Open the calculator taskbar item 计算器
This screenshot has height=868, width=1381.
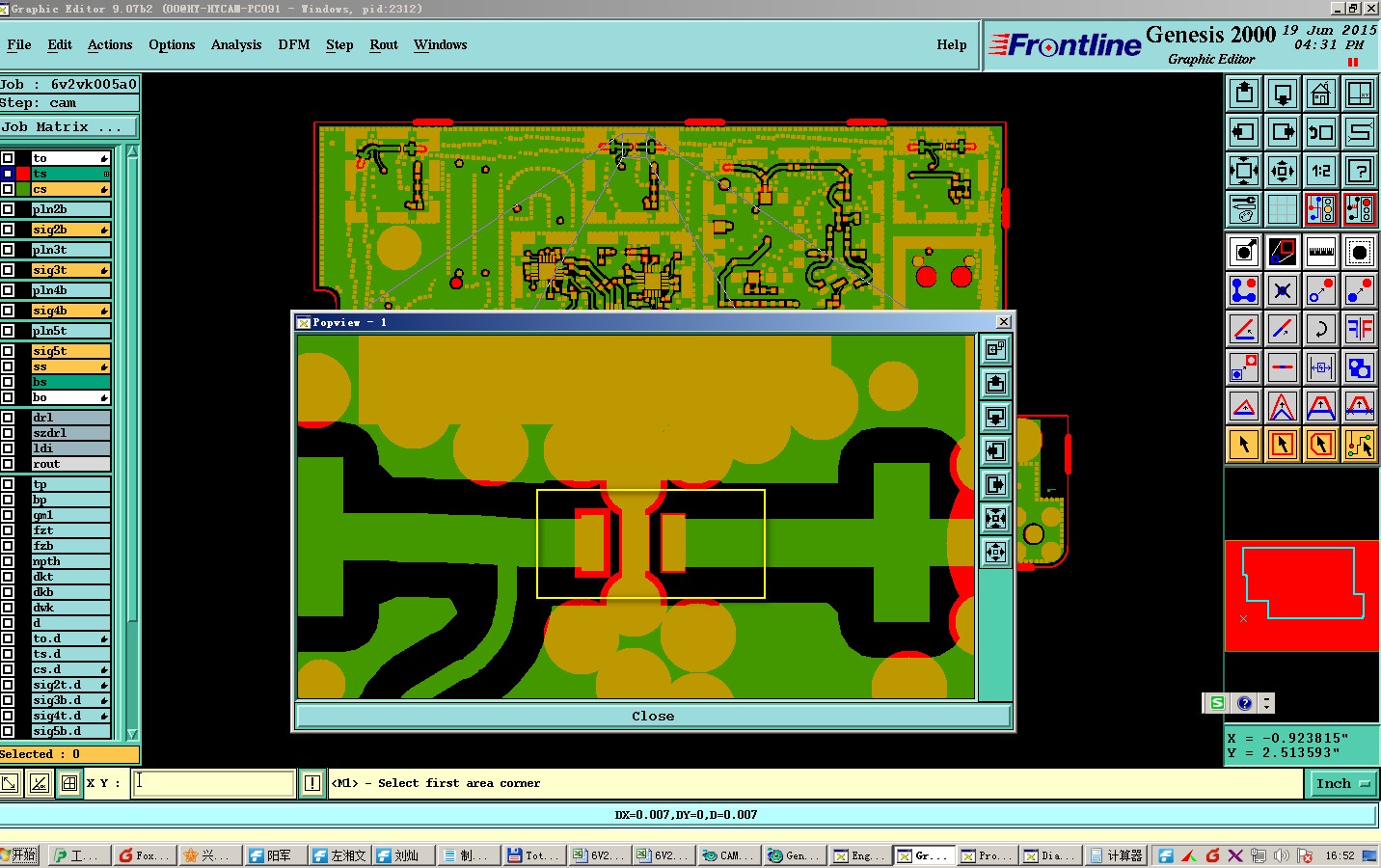[x=1117, y=855]
